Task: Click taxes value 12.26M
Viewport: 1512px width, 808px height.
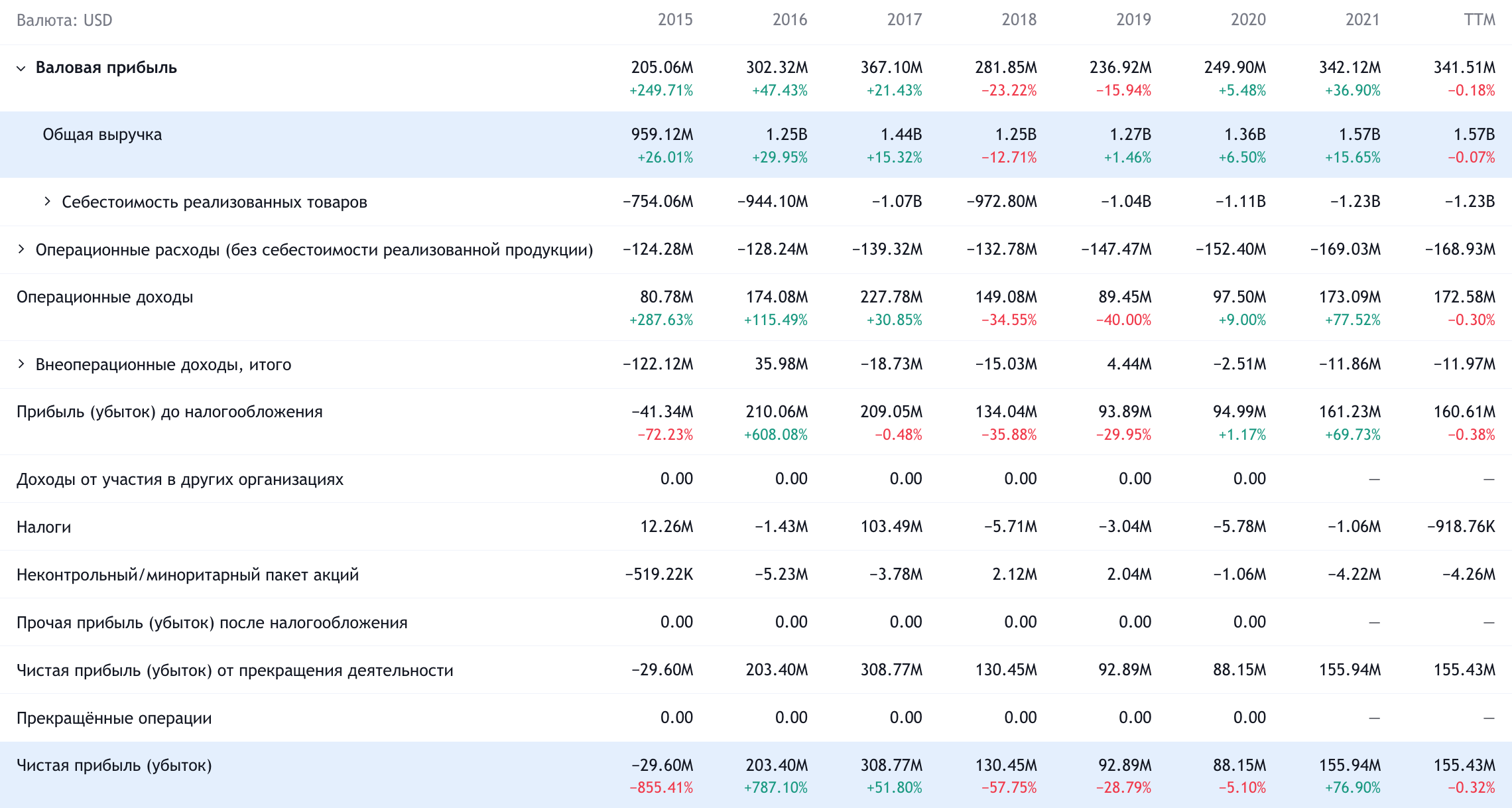Action: tap(666, 527)
